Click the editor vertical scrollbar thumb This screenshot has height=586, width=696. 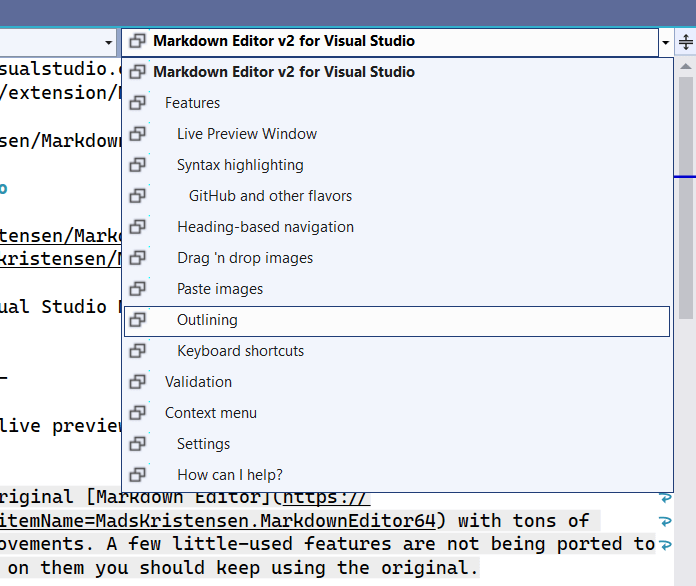click(x=686, y=198)
